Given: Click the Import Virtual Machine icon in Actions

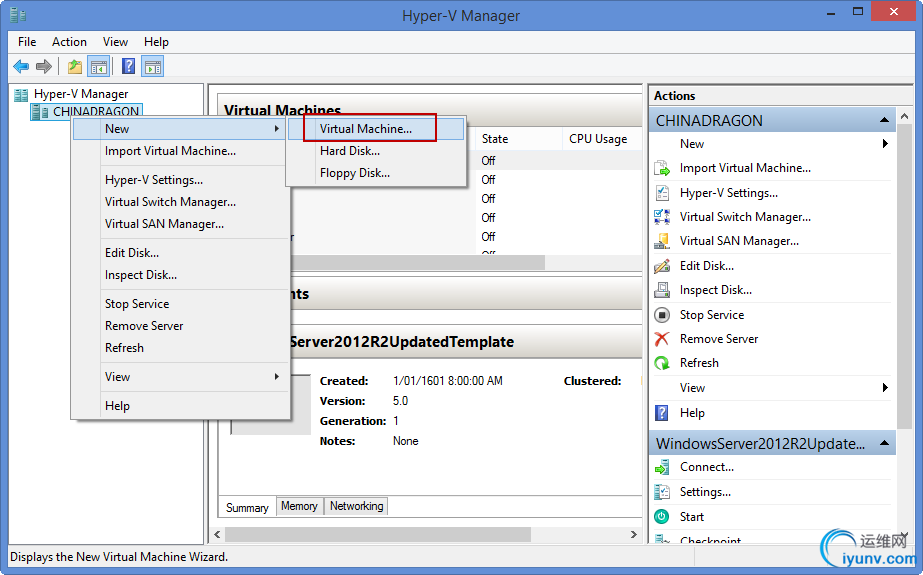Looking at the screenshot, I should 662,168.
